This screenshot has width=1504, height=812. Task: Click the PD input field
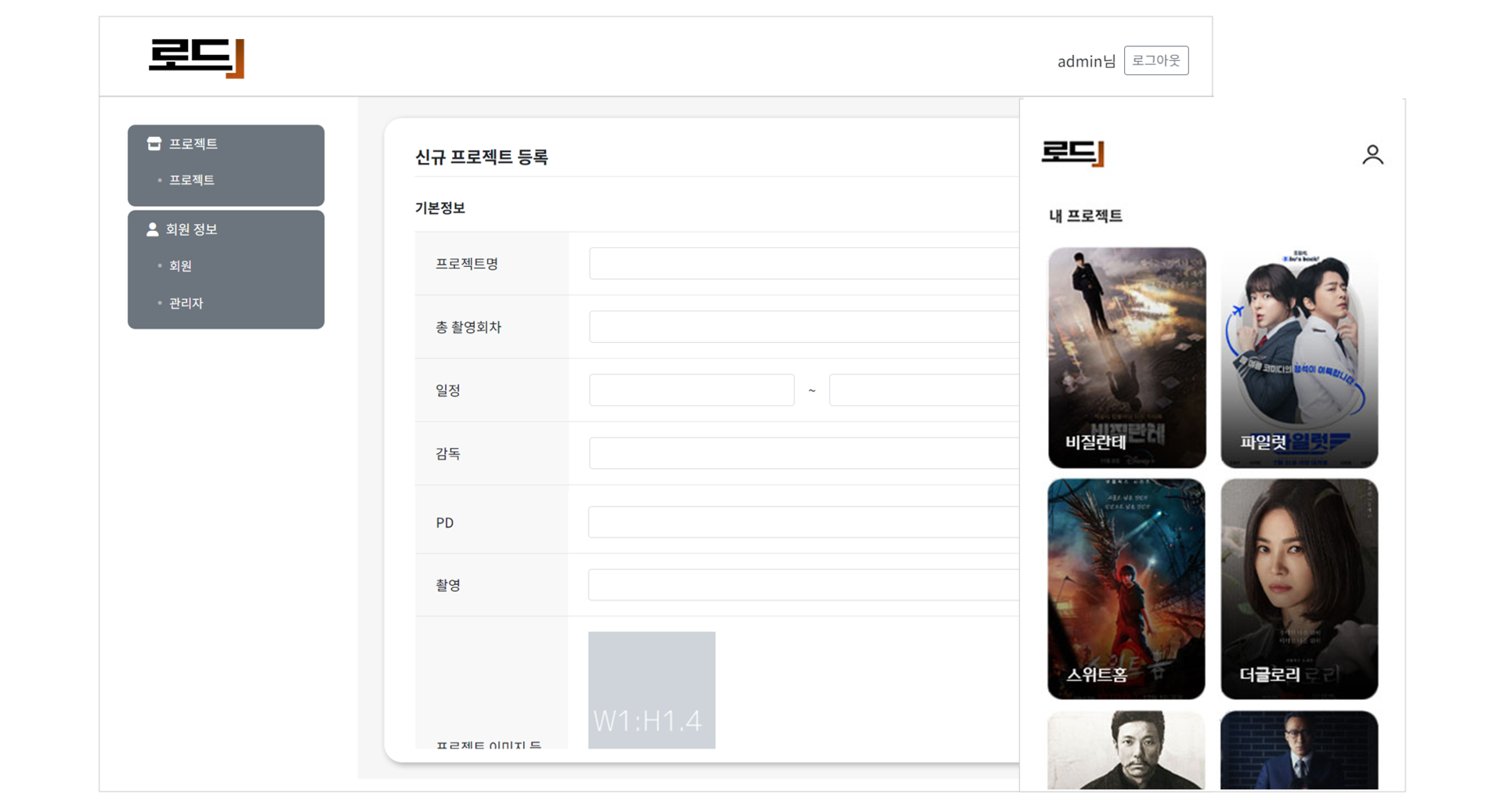coord(804,522)
